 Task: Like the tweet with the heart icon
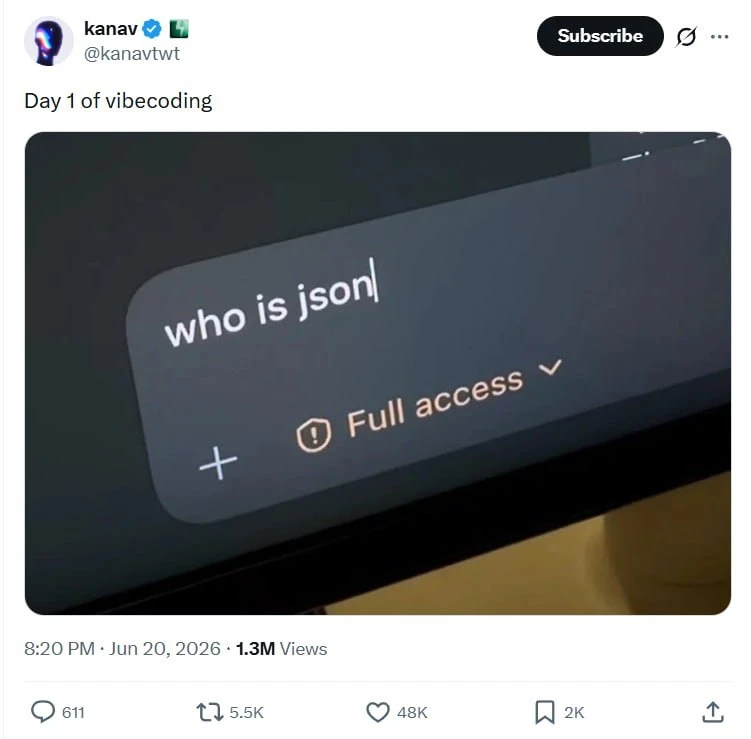(x=378, y=712)
